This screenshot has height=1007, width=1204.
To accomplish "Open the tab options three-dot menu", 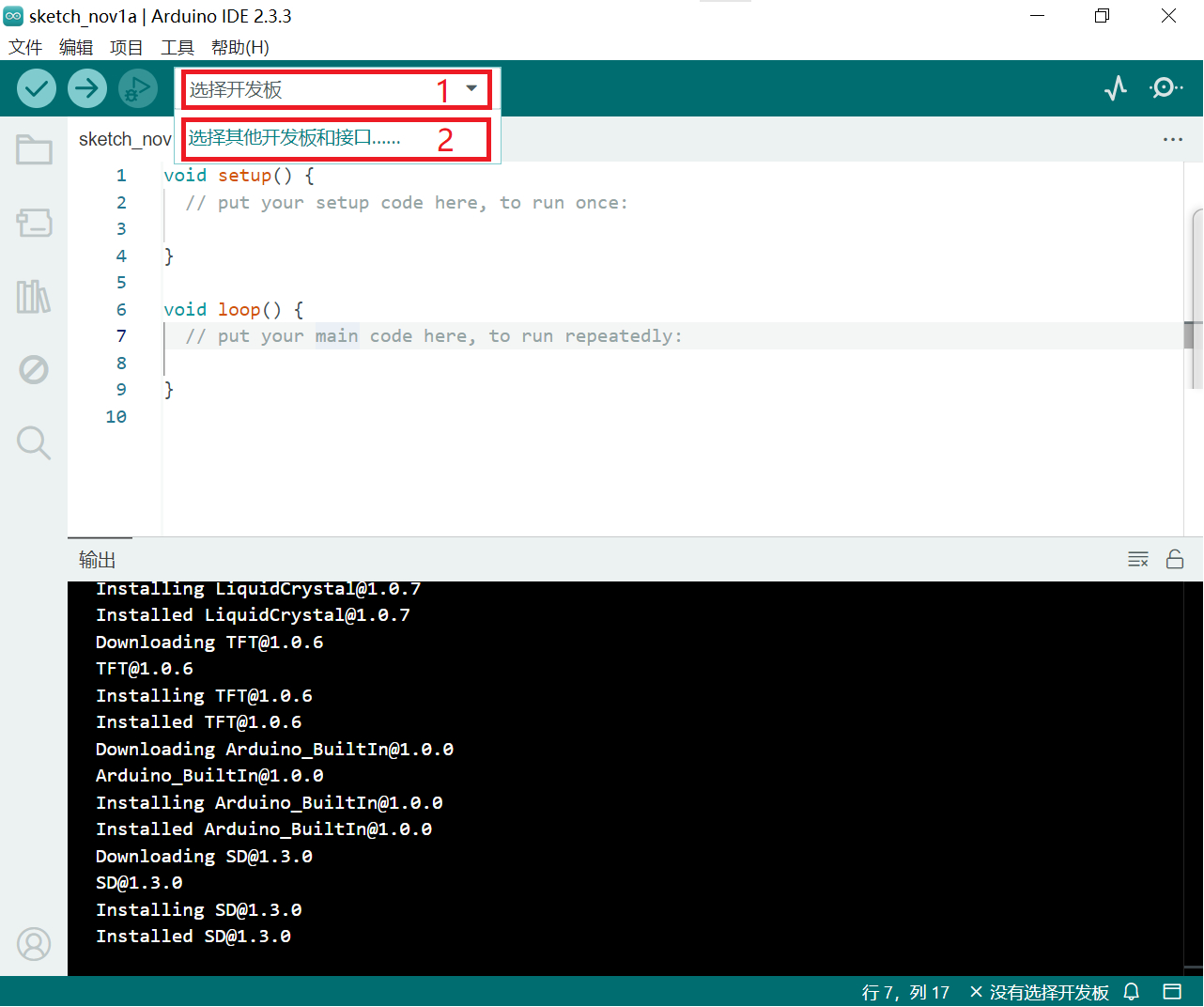I will tap(1173, 139).
